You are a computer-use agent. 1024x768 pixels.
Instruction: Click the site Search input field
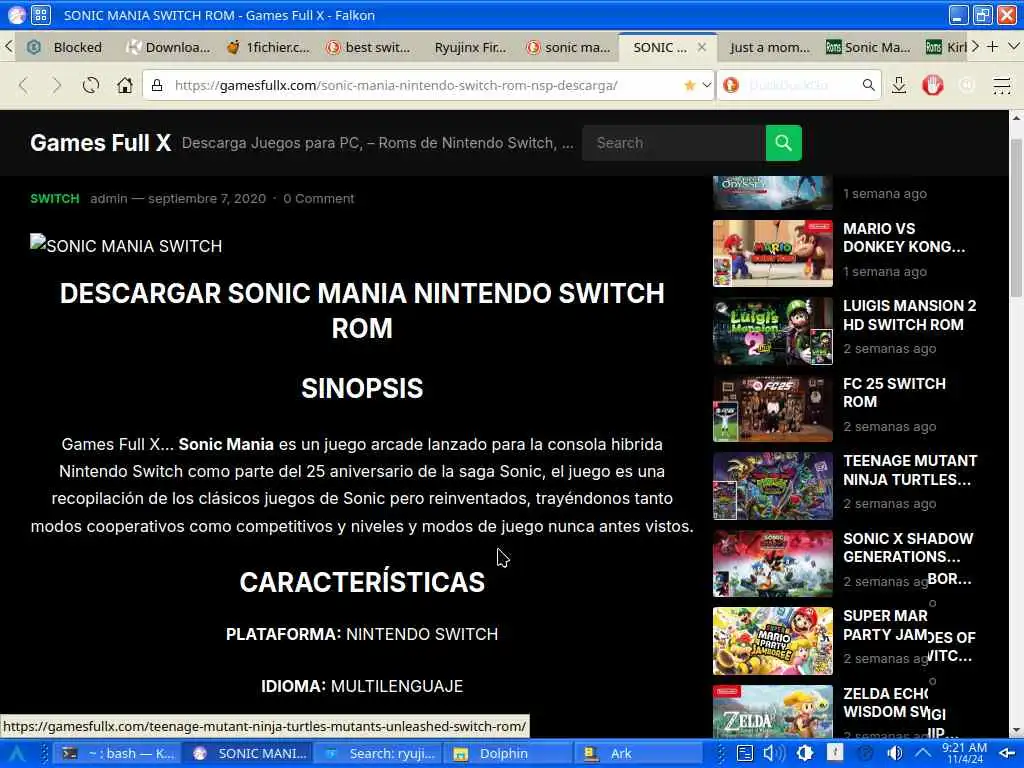[674, 143]
